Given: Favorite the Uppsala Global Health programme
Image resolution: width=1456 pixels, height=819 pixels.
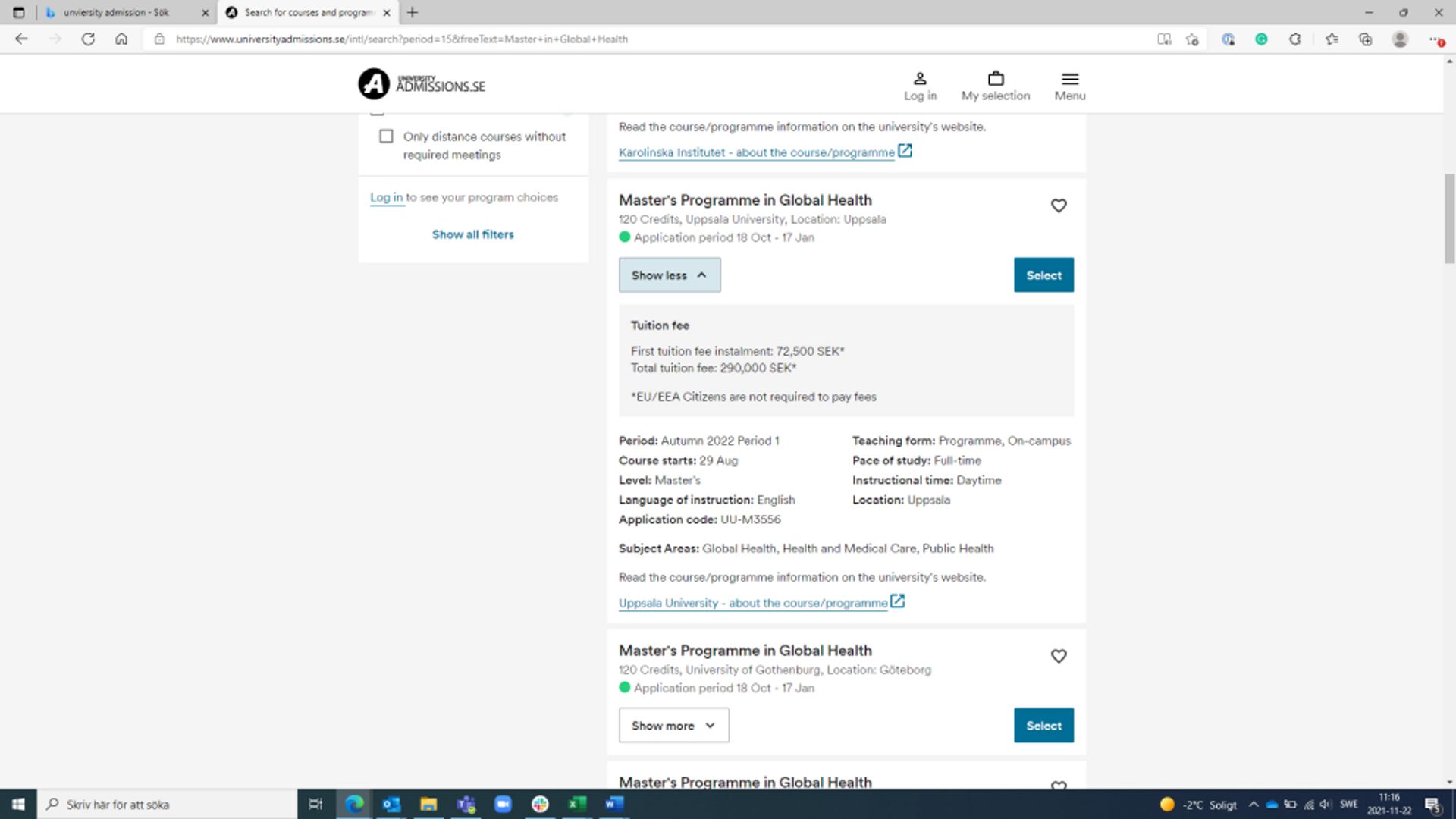Looking at the screenshot, I should (x=1059, y=206).
